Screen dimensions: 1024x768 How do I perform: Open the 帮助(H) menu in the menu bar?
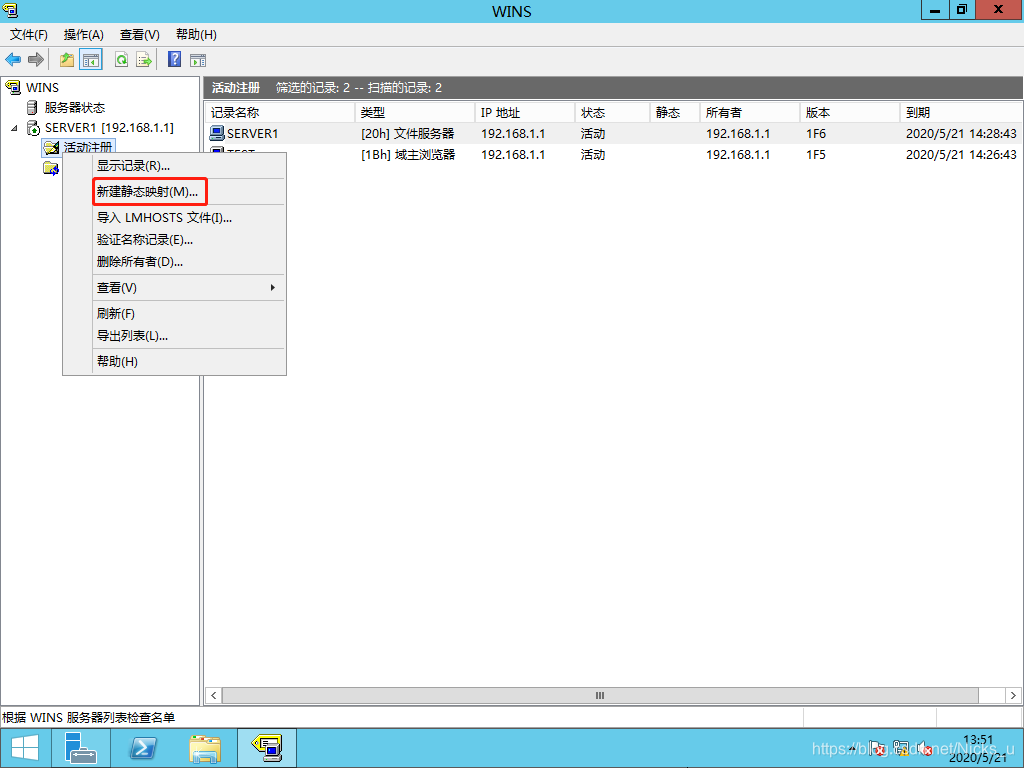tap(196, 35)
